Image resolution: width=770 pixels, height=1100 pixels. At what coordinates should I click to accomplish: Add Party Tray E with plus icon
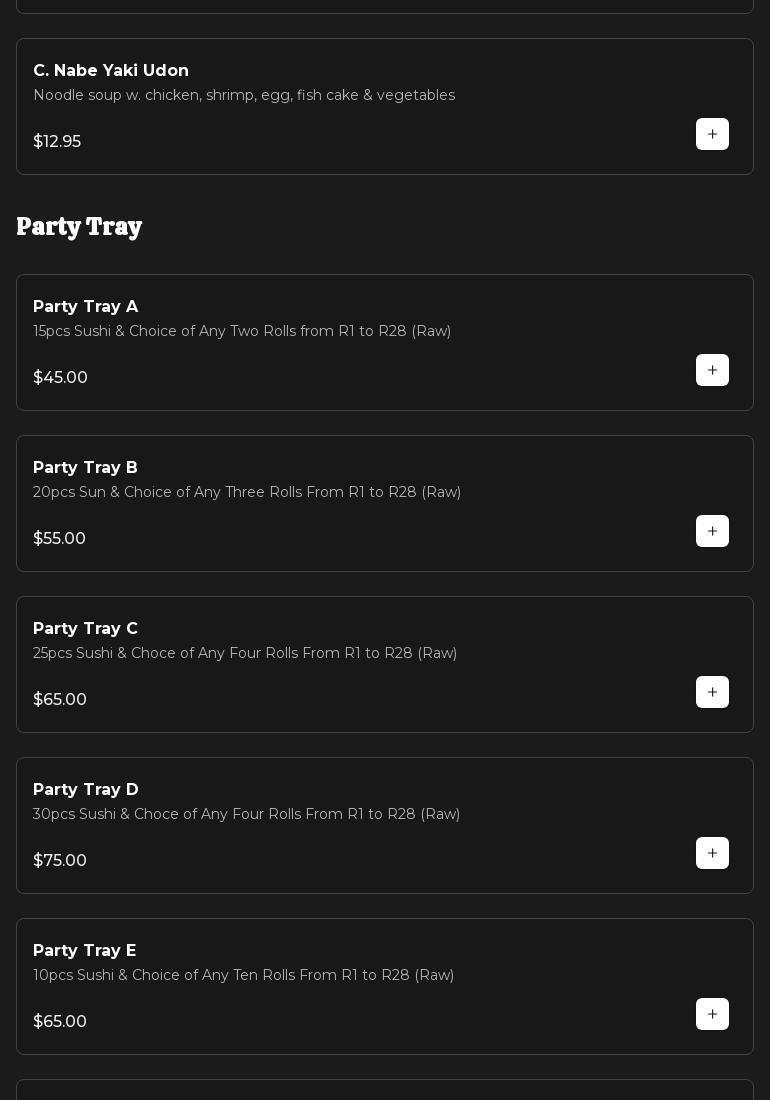point(712,1014)
